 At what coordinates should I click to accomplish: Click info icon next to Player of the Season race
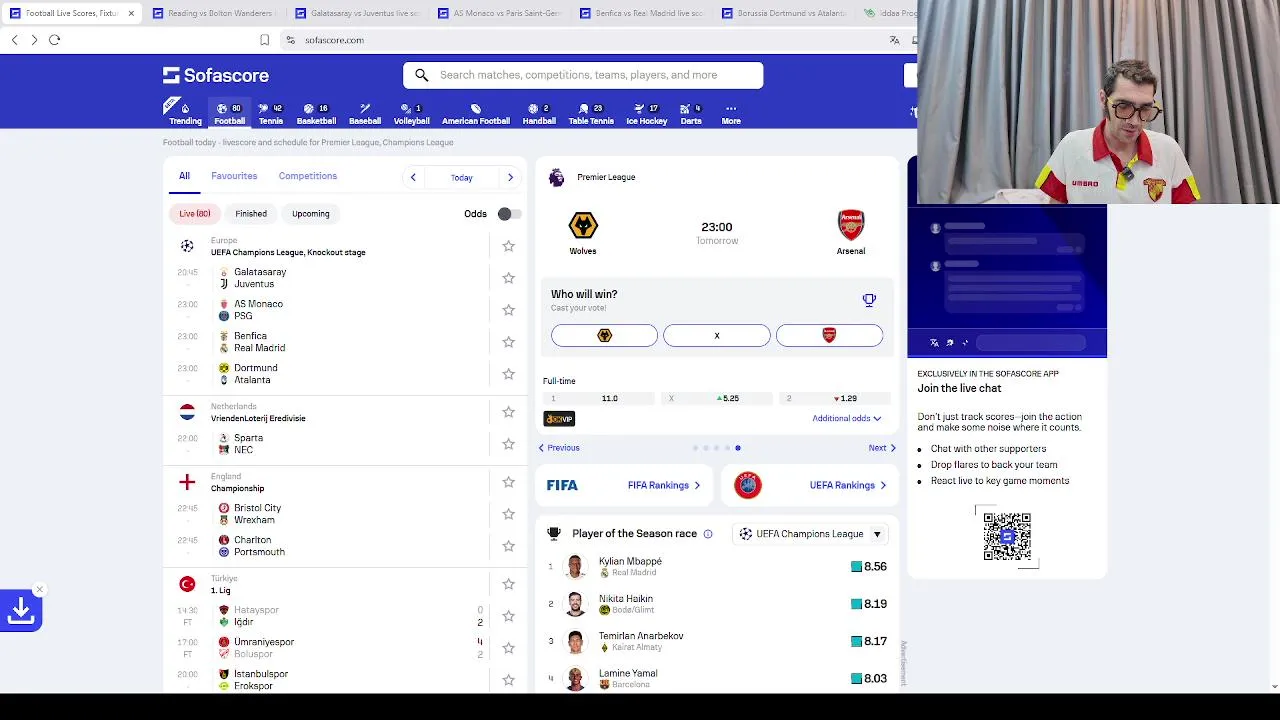pyautogui.click(x=708, y=534)
